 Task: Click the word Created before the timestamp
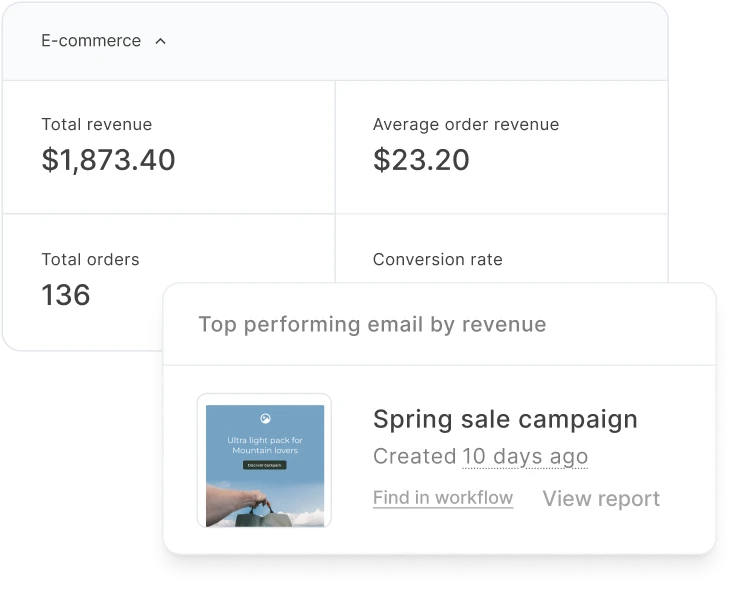pos(414,457)
